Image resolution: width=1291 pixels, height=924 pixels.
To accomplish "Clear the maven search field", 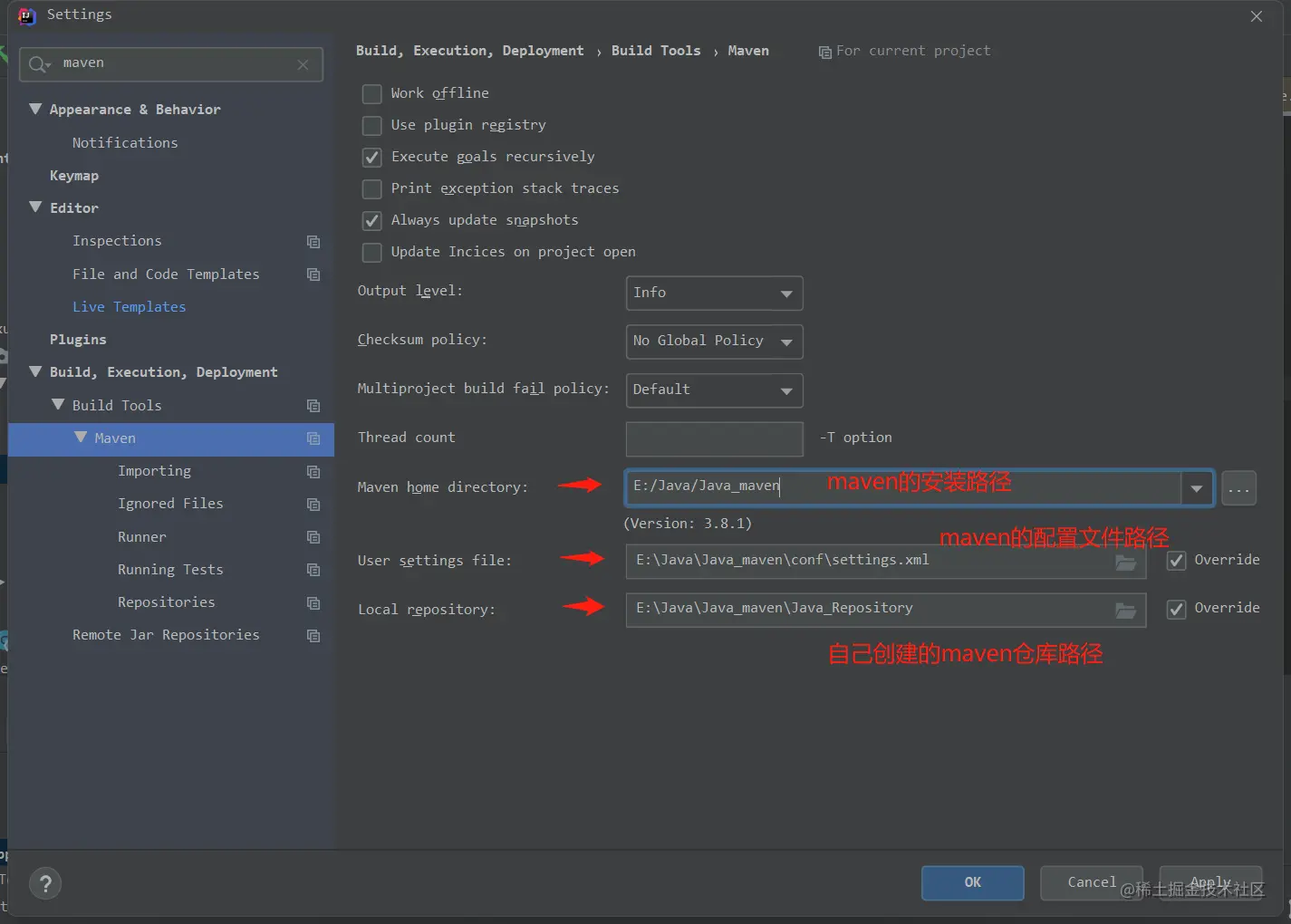I will (x=303, y=64).
